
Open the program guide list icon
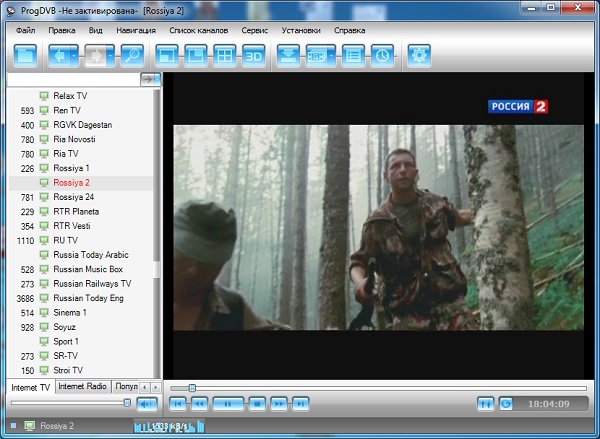click(x=352, y=55)
